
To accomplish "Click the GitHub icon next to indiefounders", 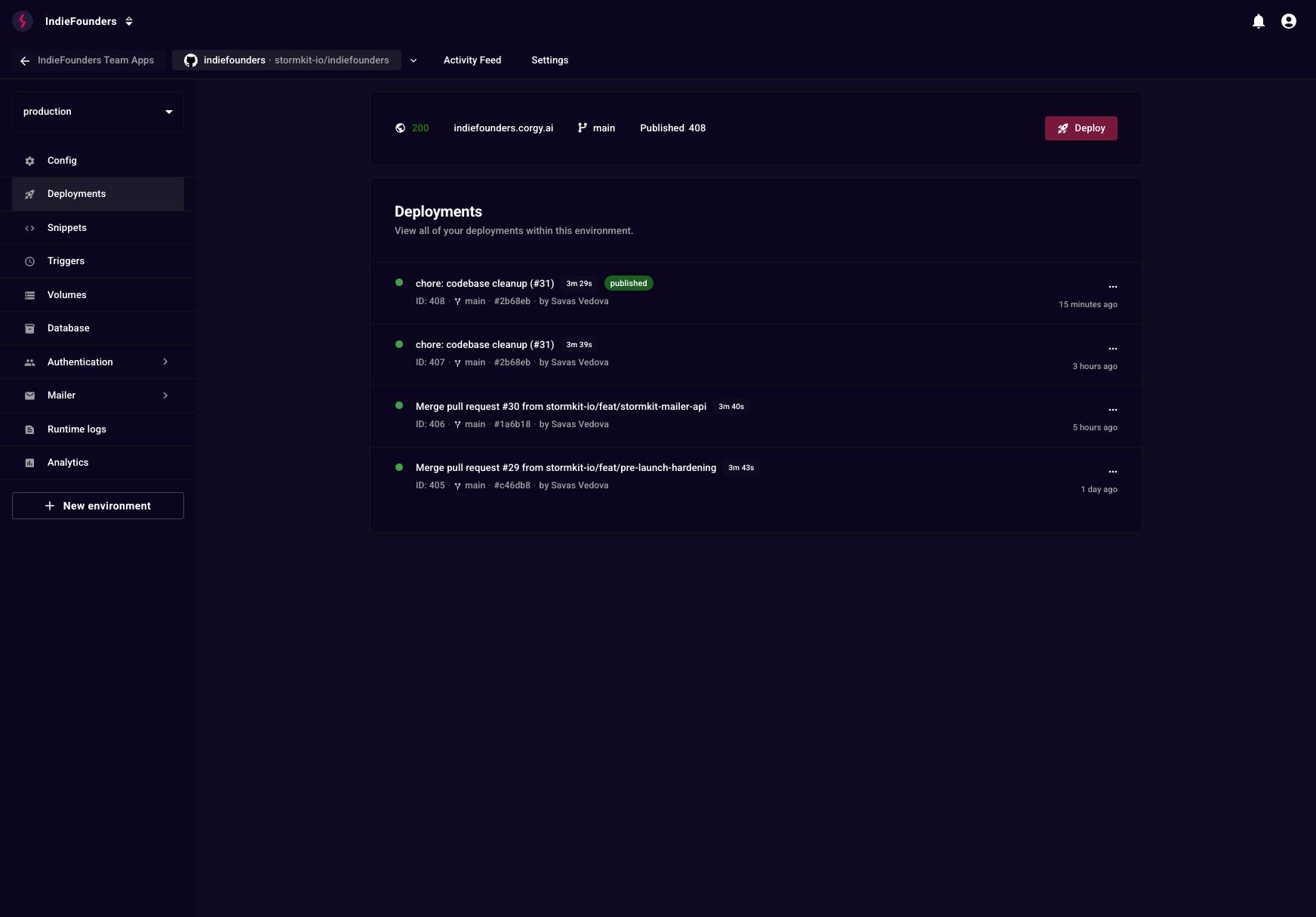I will (x=191, y=60).
